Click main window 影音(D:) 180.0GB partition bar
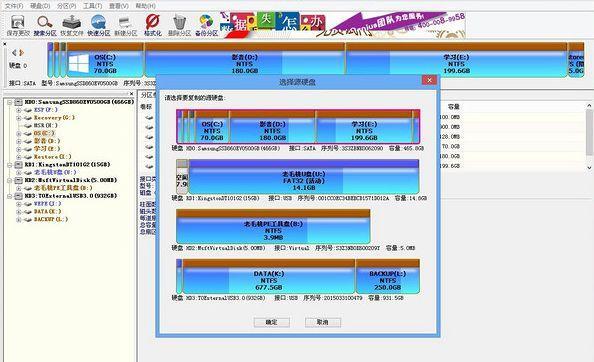 (x=245, y=61)
